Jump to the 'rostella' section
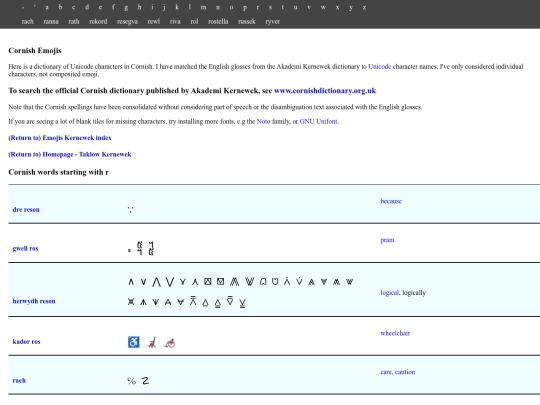 click(x=218, y=21)
